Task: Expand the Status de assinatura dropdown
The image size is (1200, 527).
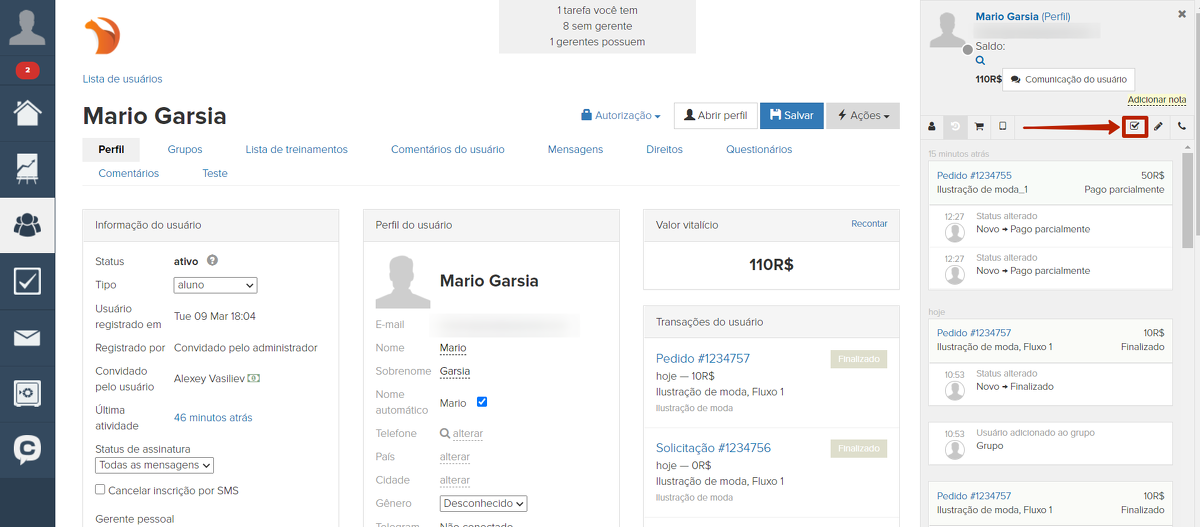Action: coord(155,465)
